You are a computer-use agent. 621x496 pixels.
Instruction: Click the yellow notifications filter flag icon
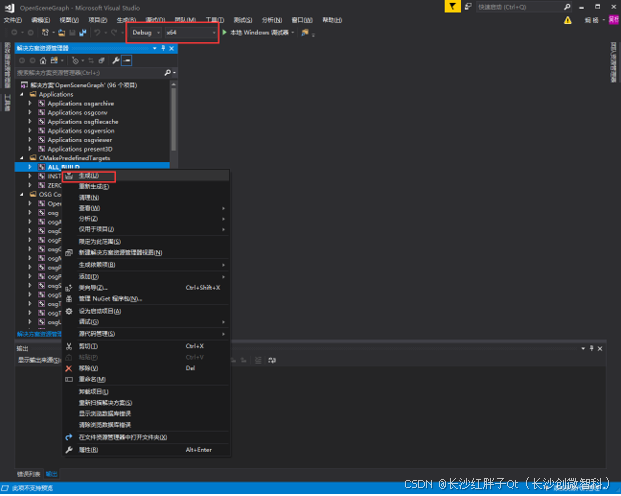(452, 7)
